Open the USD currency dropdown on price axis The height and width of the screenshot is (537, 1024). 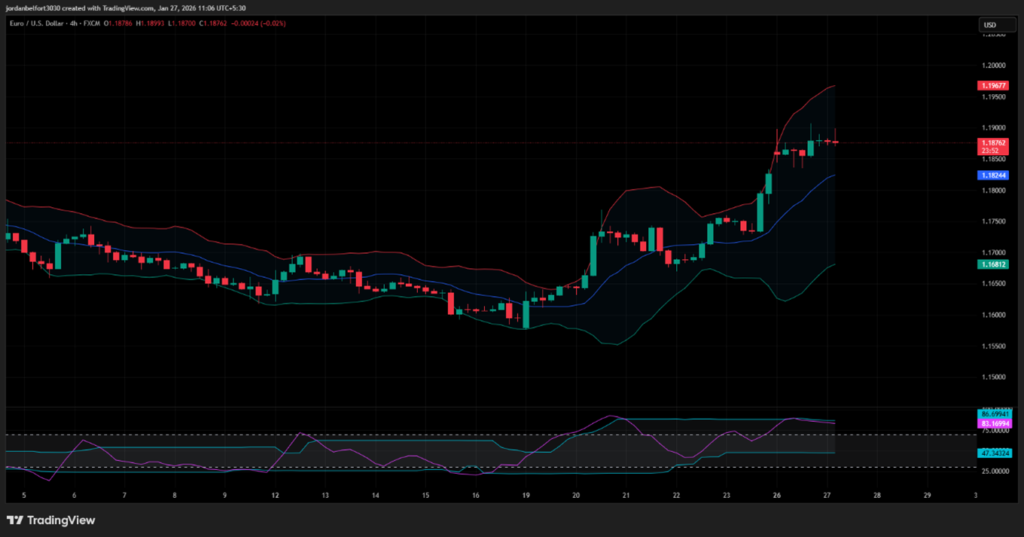(x=990, y=25)
